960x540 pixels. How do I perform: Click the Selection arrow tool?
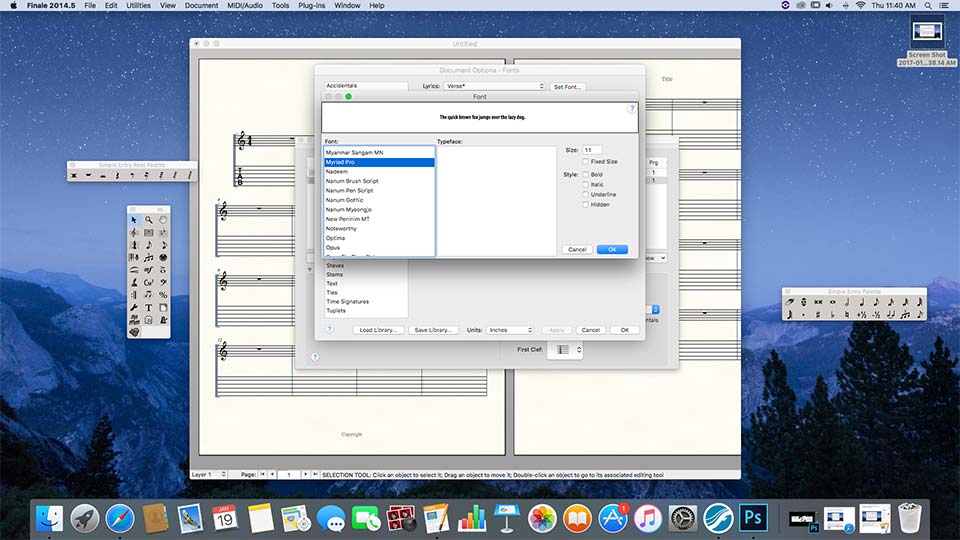pos(134,220)
